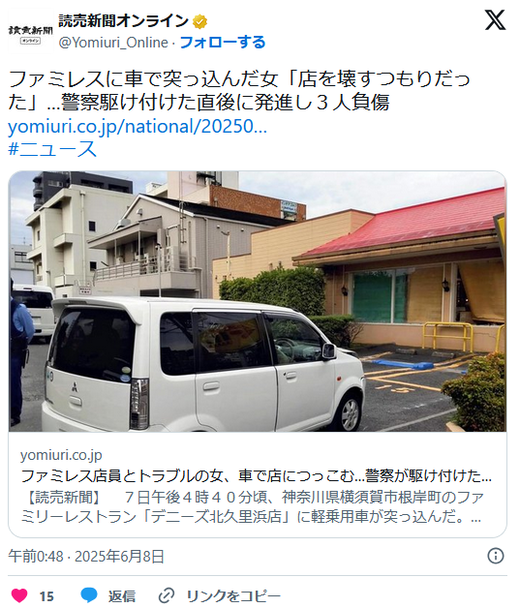
Task: Click the chain link copy icon
Action: pyautogui.click(x=167, y=595)
